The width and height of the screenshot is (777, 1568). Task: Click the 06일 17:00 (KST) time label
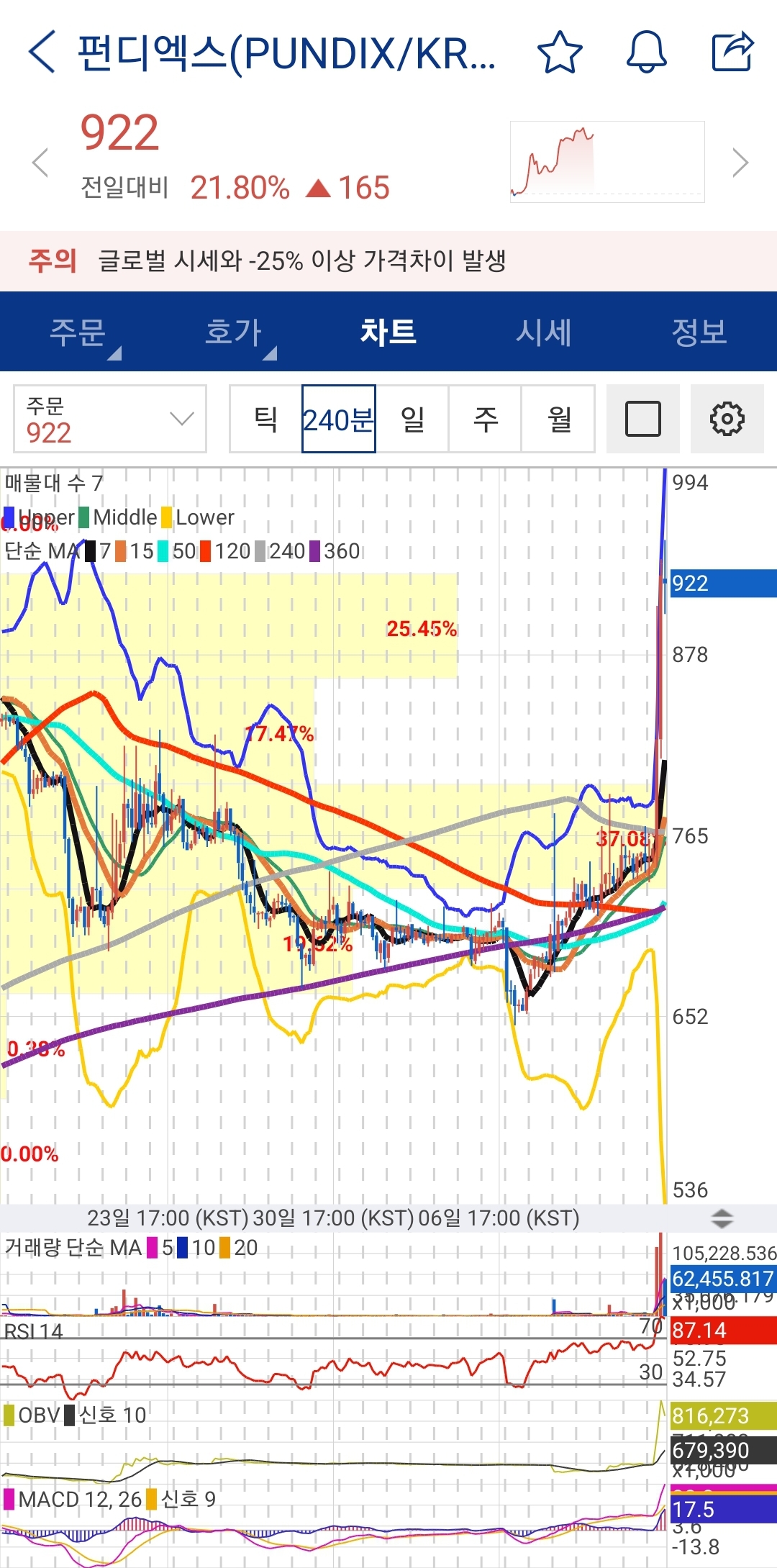[x=499, y=1218]
